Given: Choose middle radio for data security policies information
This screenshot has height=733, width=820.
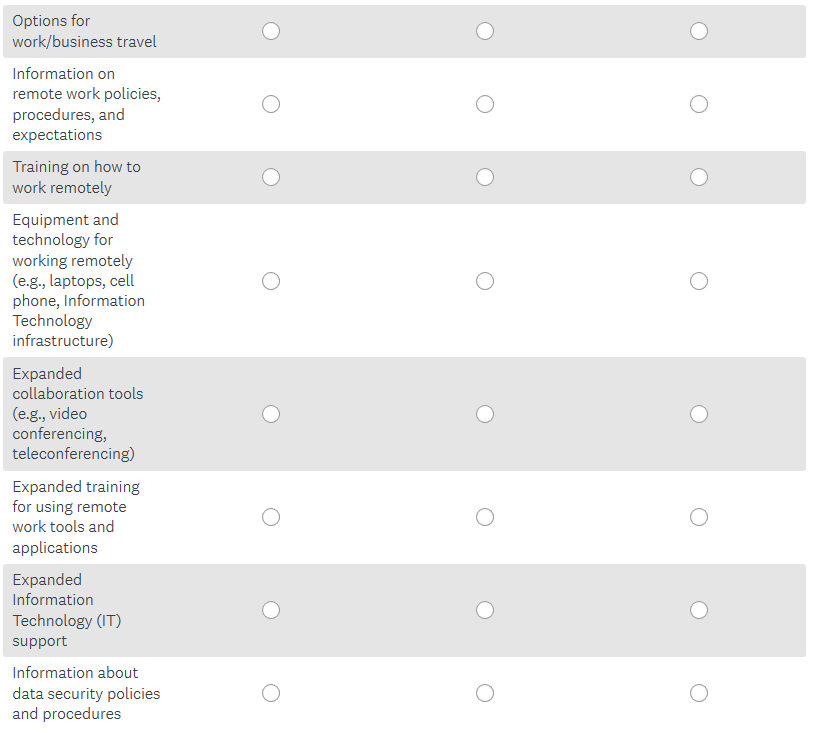Looking at the screenshot, I should tap(485, 693).
